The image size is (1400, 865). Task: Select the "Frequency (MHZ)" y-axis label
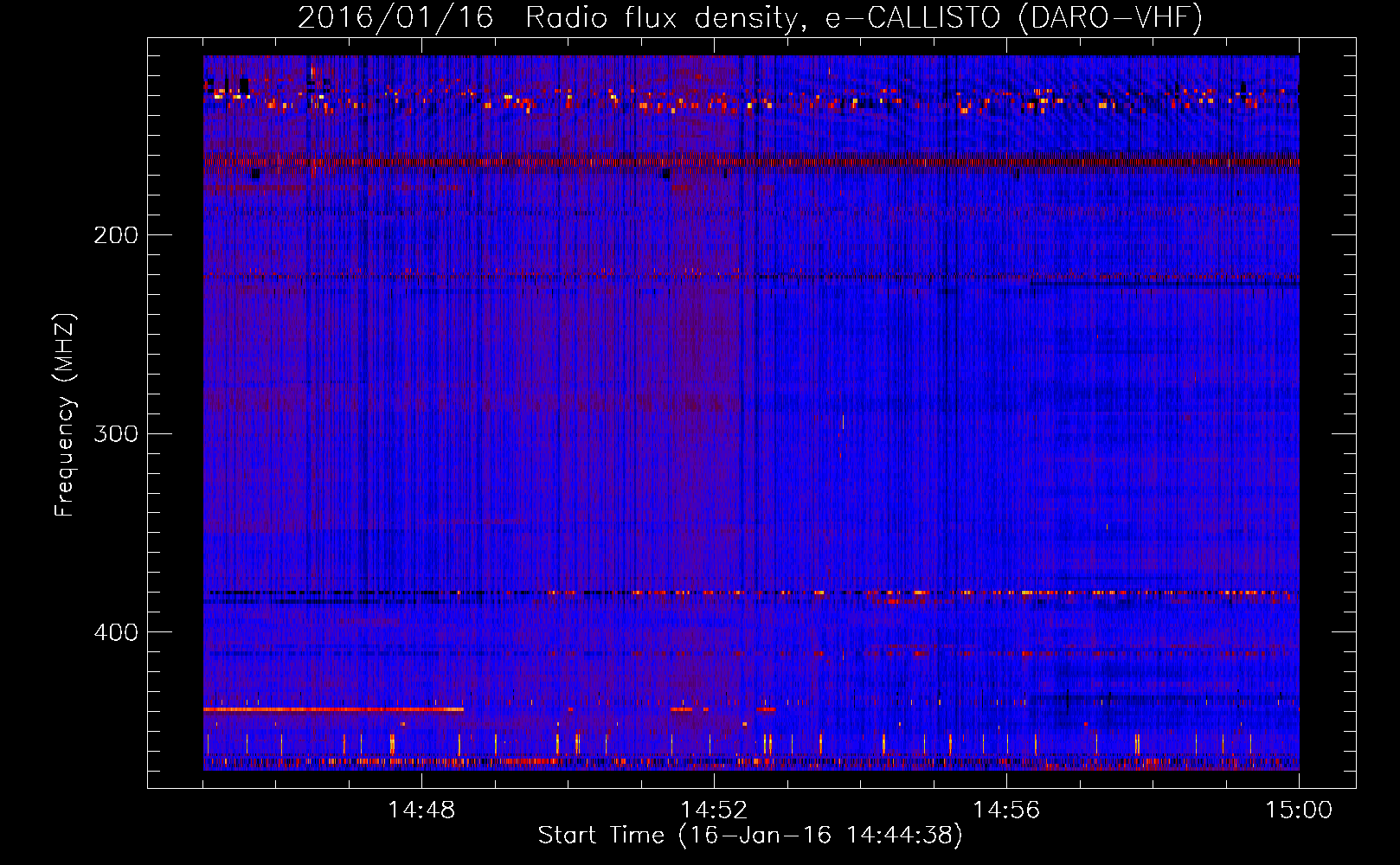click(65, 414)
